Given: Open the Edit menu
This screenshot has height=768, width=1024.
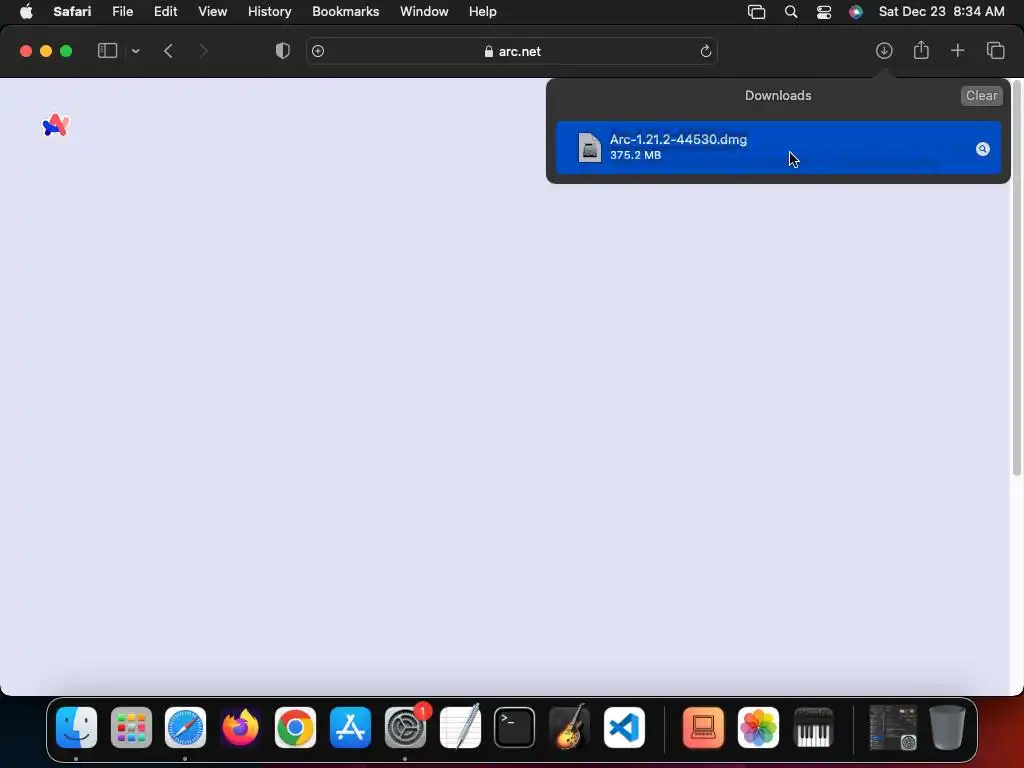Looking at the screenshot, I should click(165, 12).
